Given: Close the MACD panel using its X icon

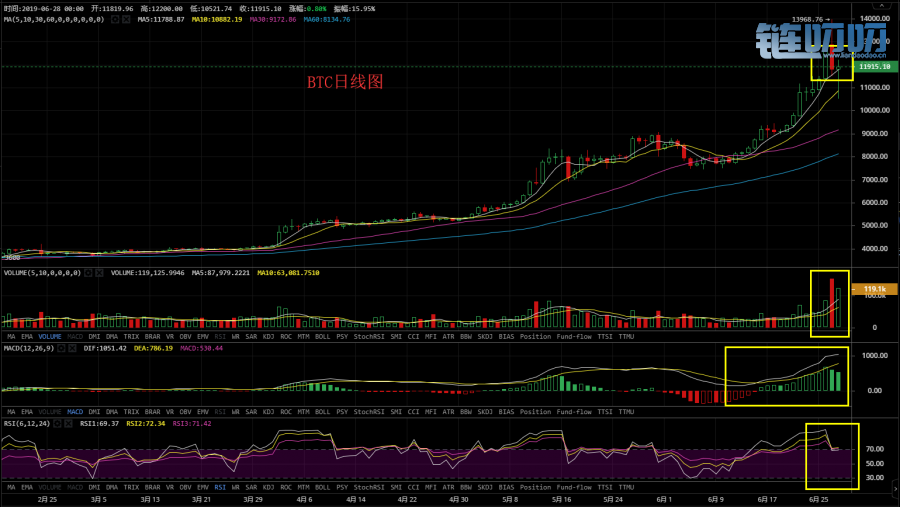Looking at the screenshot, I should pos(74,348).
